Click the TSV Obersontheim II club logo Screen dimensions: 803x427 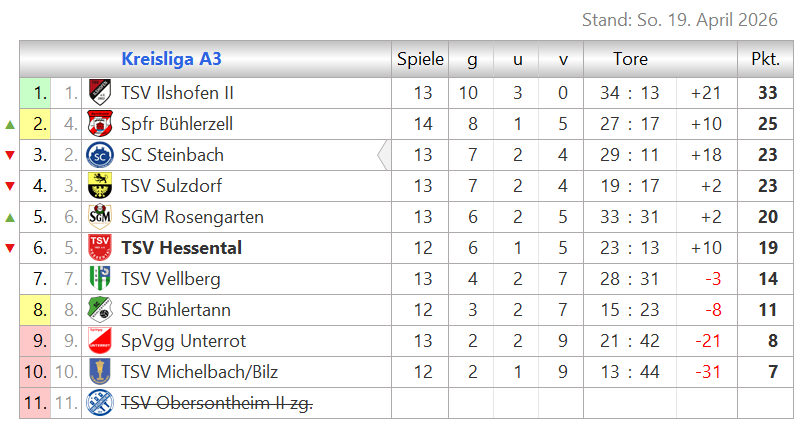pos(98,403)
